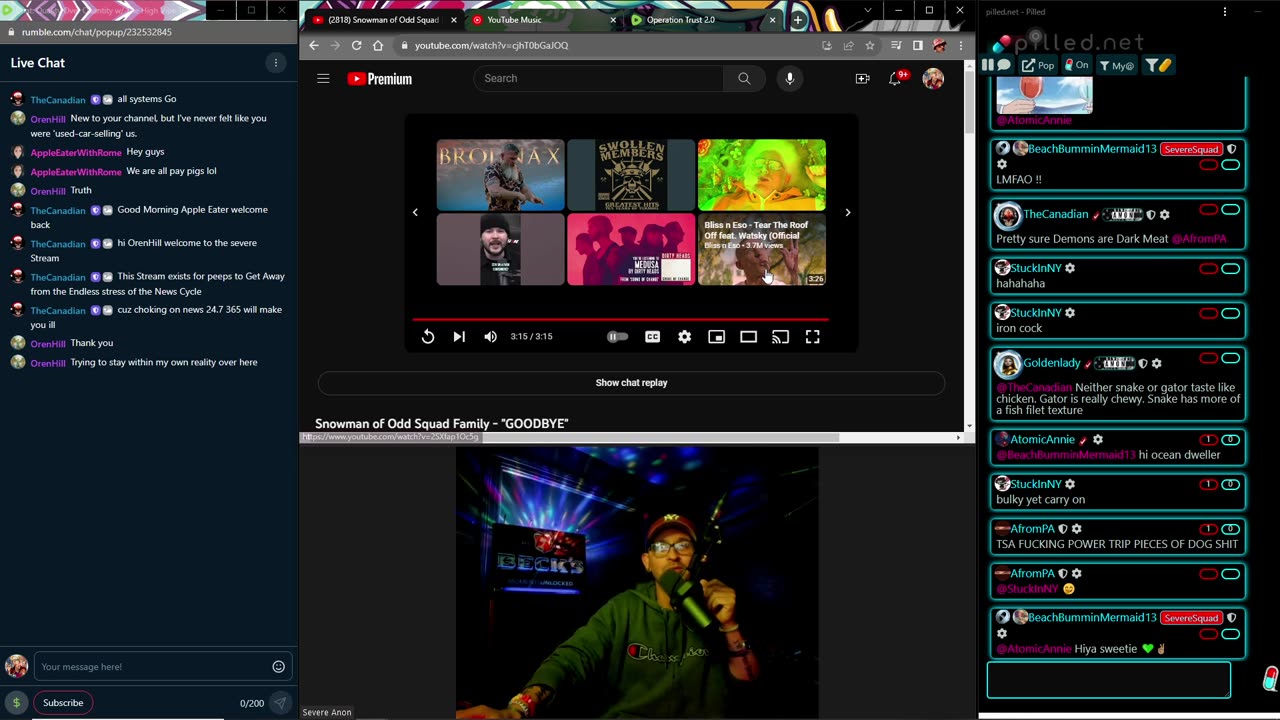Screen dimensions: 1280x720
Task: Open the Rumble chat emoji picker
Action: (279, 667)
